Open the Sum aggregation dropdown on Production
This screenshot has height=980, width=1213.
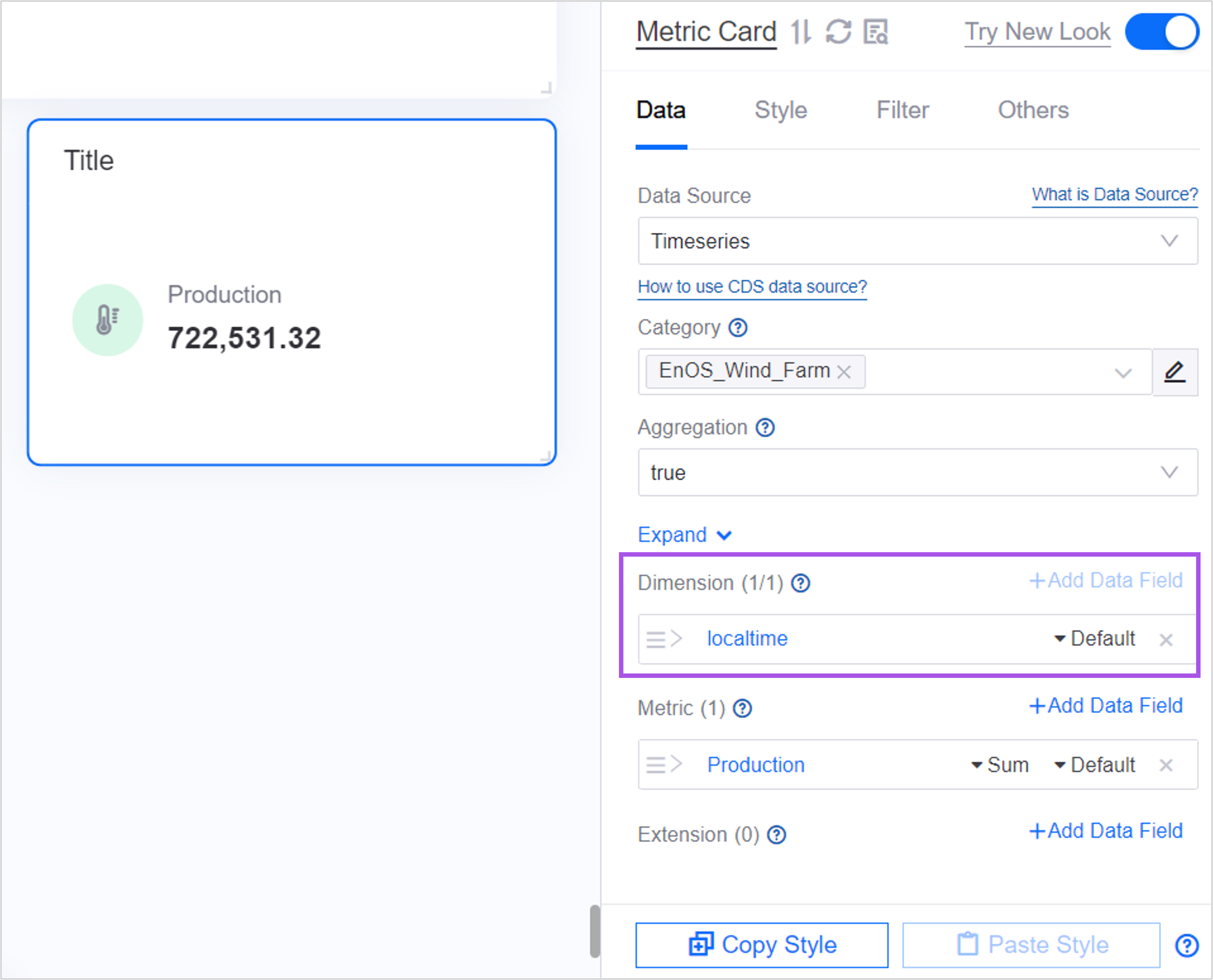(1000, 765)
